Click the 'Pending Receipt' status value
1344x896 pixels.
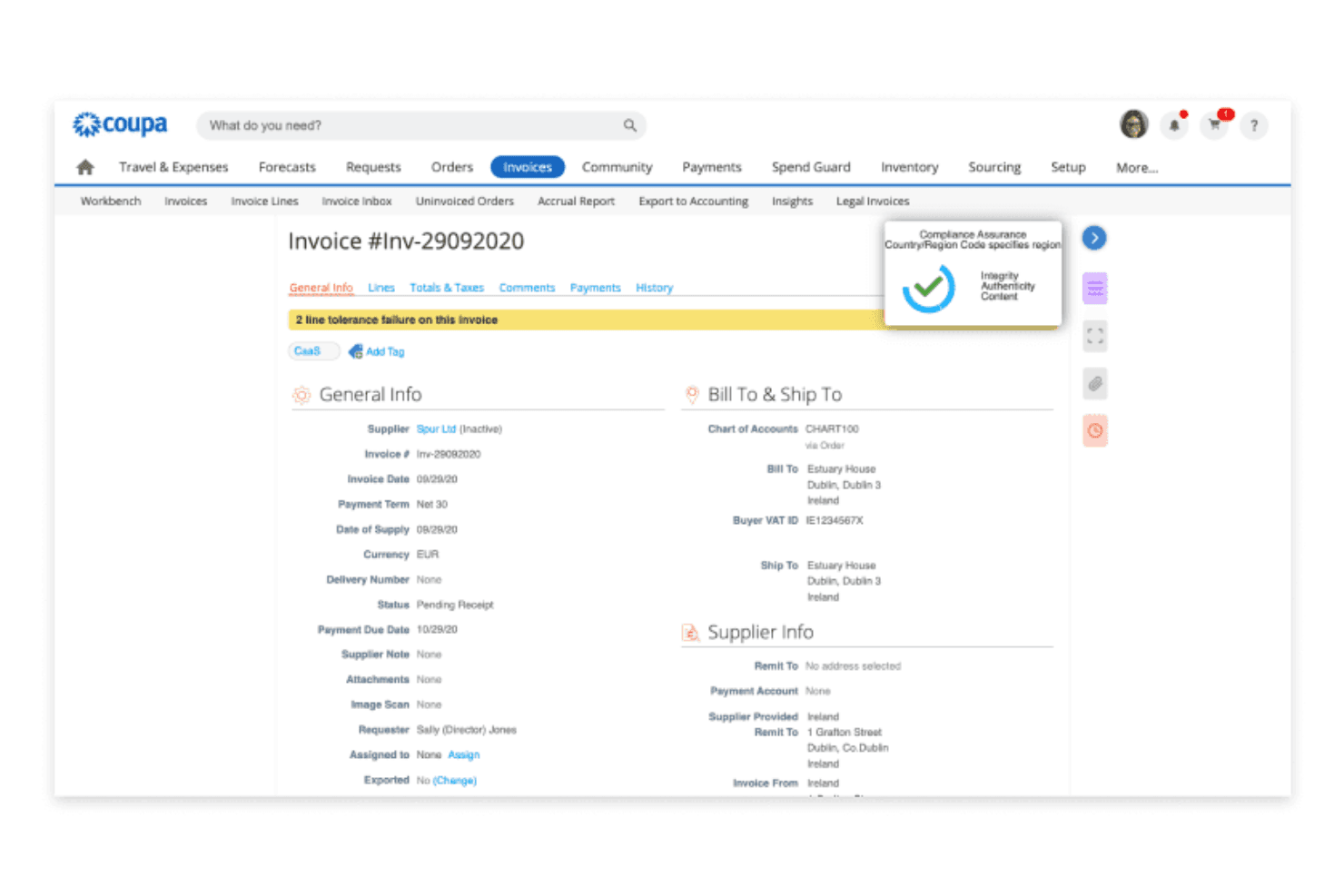tap(455, 605)
